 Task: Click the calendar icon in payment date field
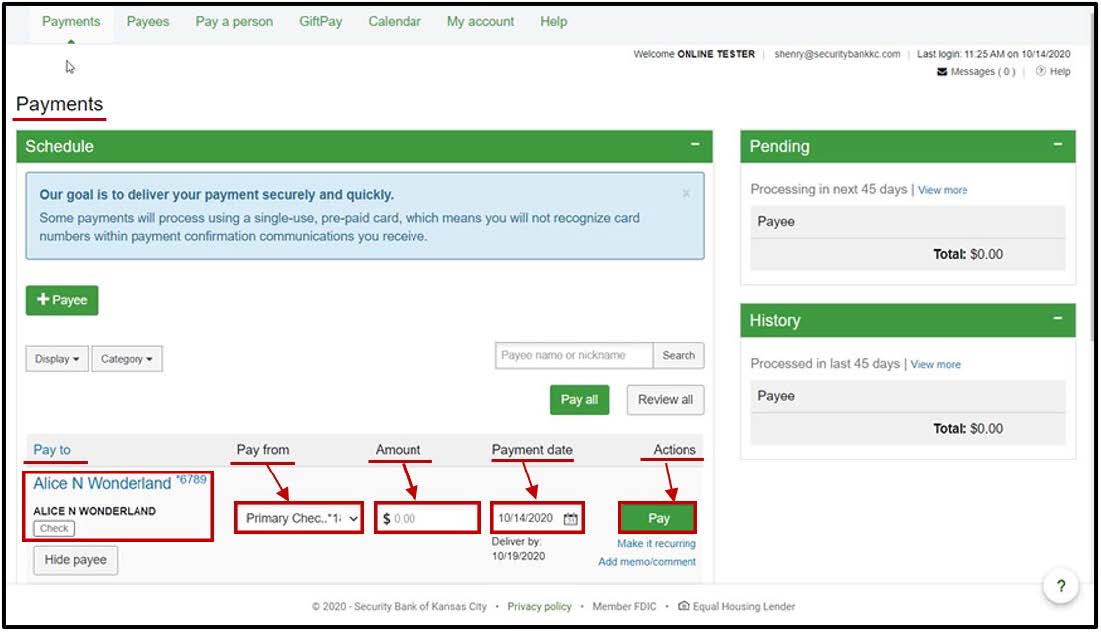pyautogui.click(x=570, y=519)
